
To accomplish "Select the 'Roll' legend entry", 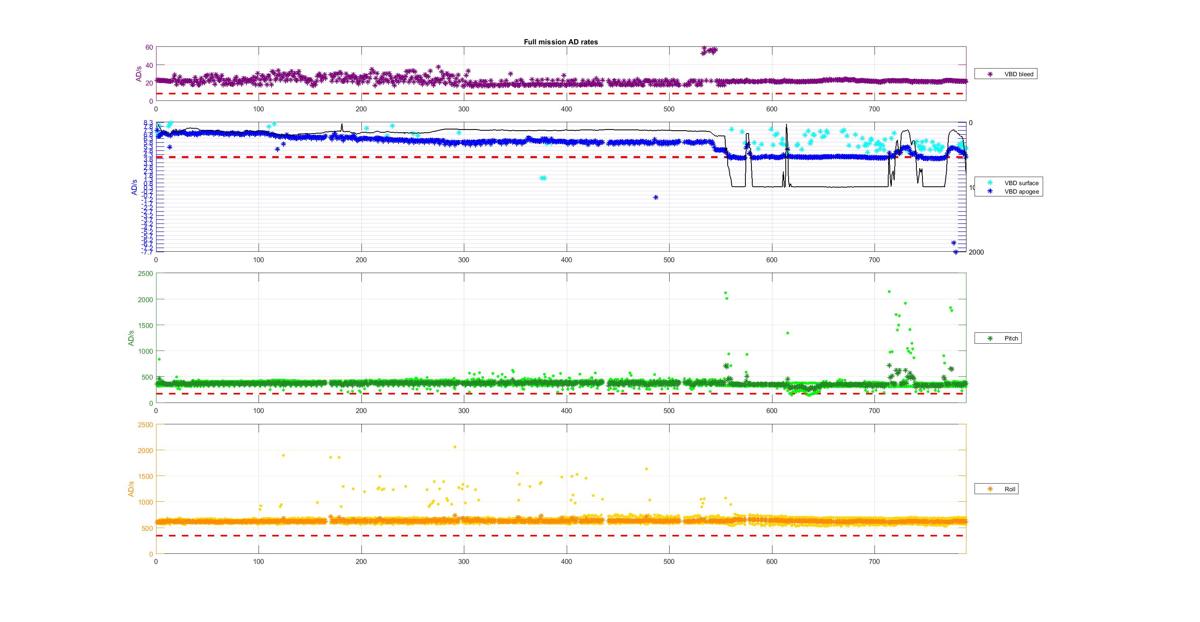I will (x=998, y=489).
